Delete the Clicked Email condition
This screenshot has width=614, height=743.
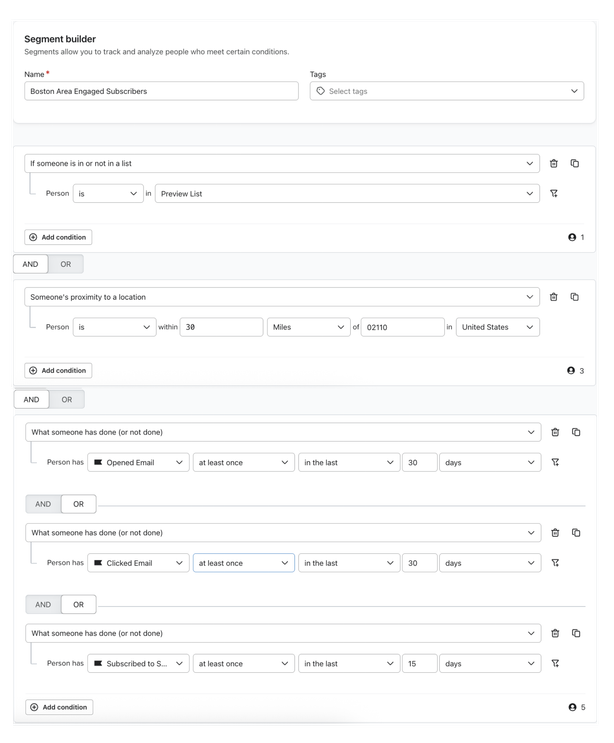(555, 533)
